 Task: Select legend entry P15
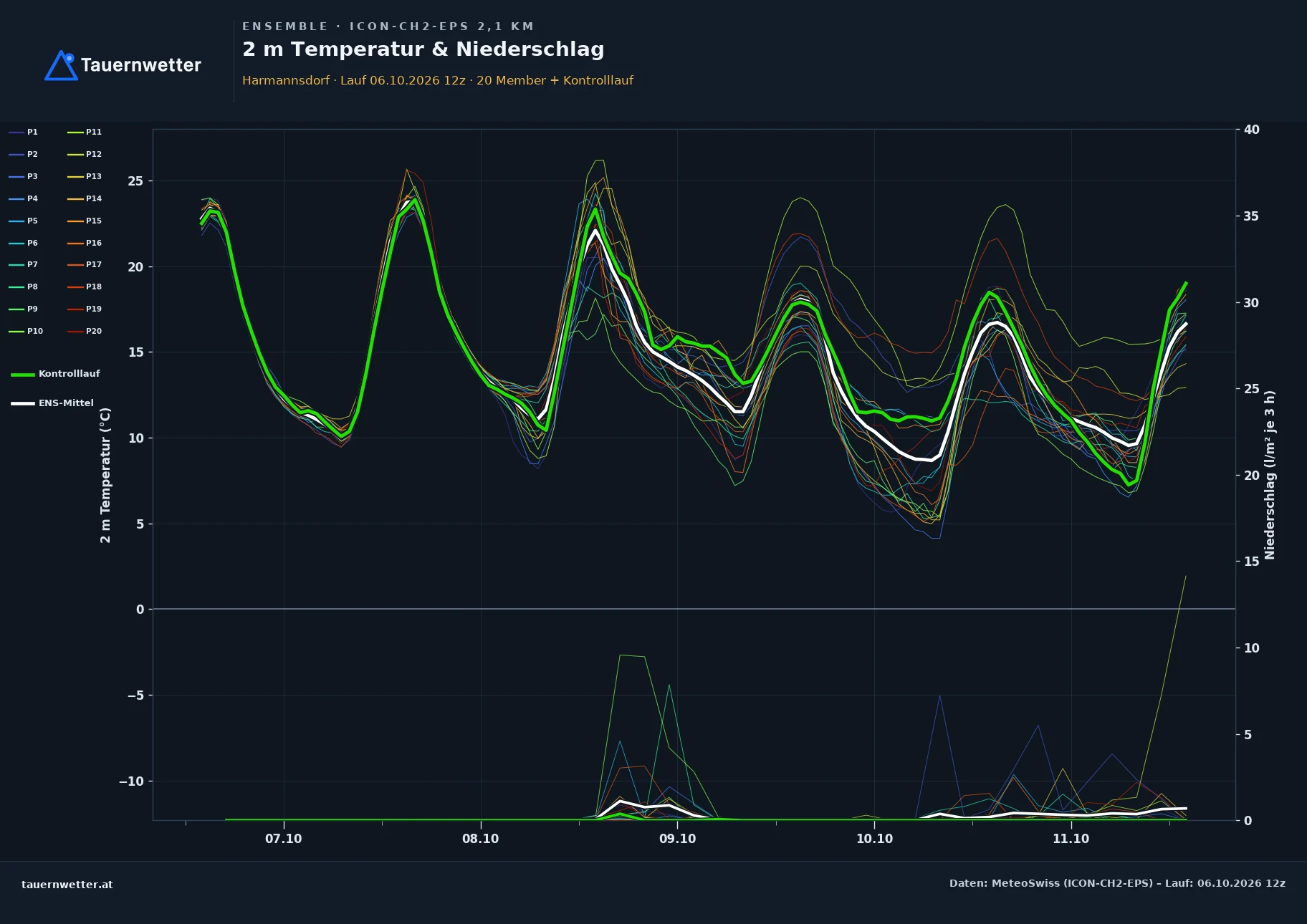[85, 221]
